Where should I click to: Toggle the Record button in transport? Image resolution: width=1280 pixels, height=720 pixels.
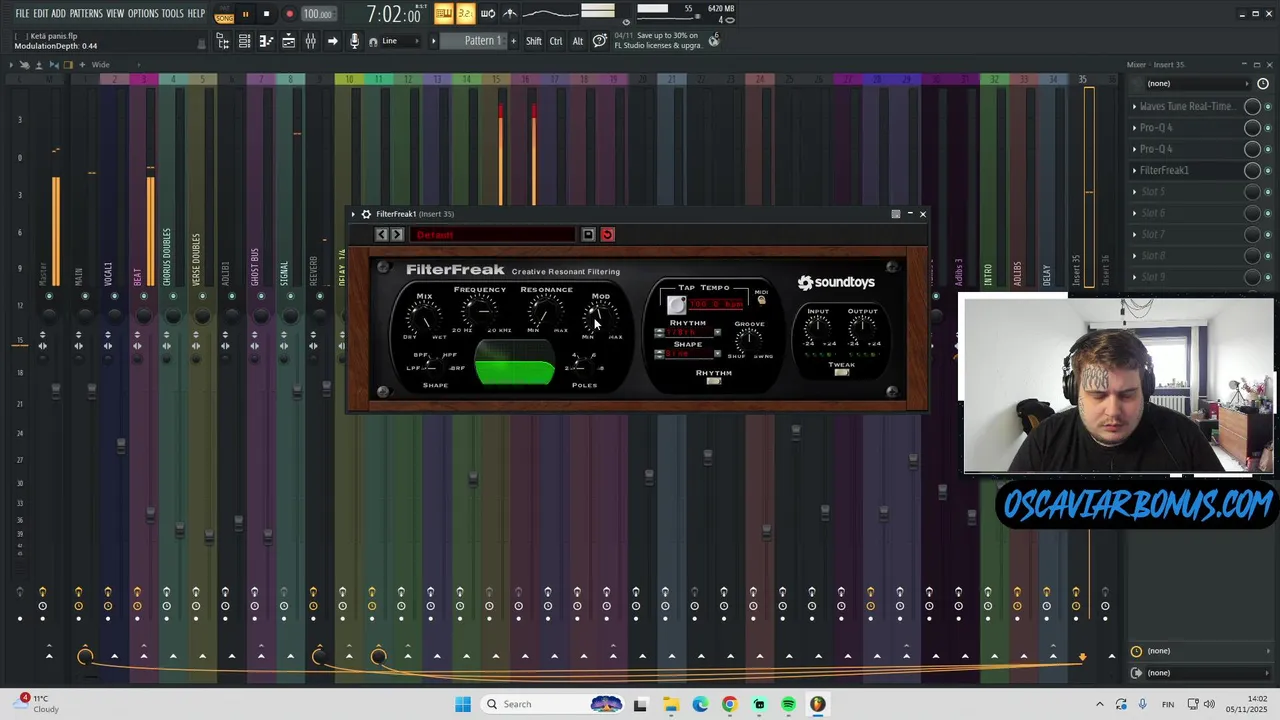(289, 14)
